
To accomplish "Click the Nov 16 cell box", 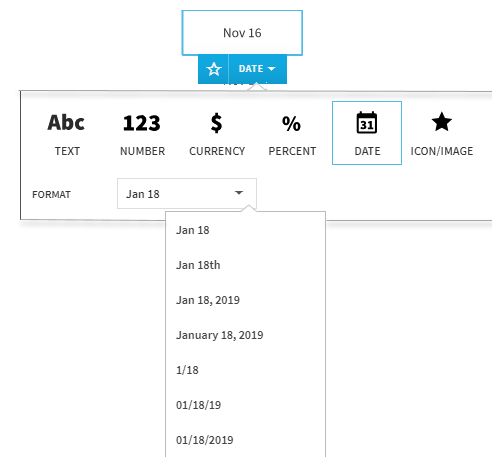I will [x=242, y=33].
